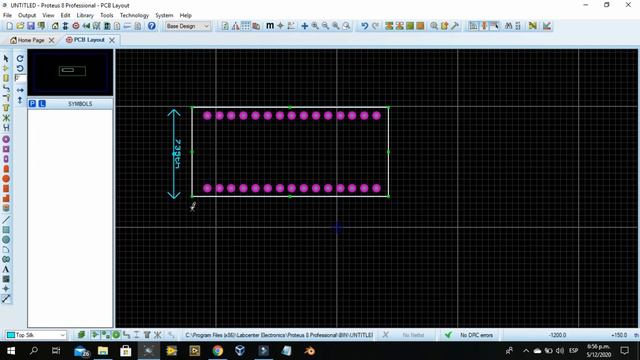640x360 pixels.
Task: Click the Top Silk layer color swatch
Action: pyautogui.click(x=11, y=335)
